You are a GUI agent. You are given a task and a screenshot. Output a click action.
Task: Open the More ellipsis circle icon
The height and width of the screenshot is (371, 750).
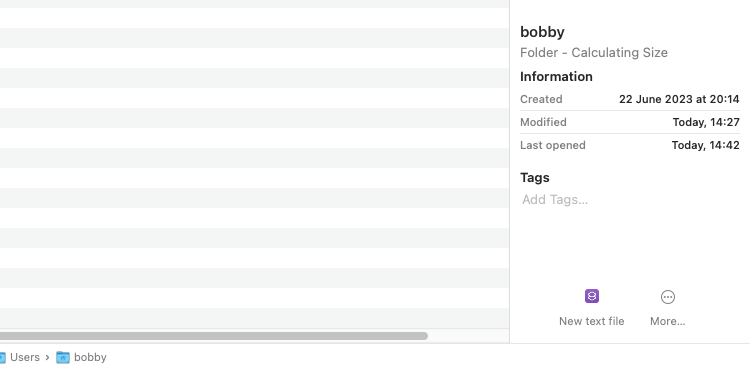pyautogui.click(x=668, y=297)
